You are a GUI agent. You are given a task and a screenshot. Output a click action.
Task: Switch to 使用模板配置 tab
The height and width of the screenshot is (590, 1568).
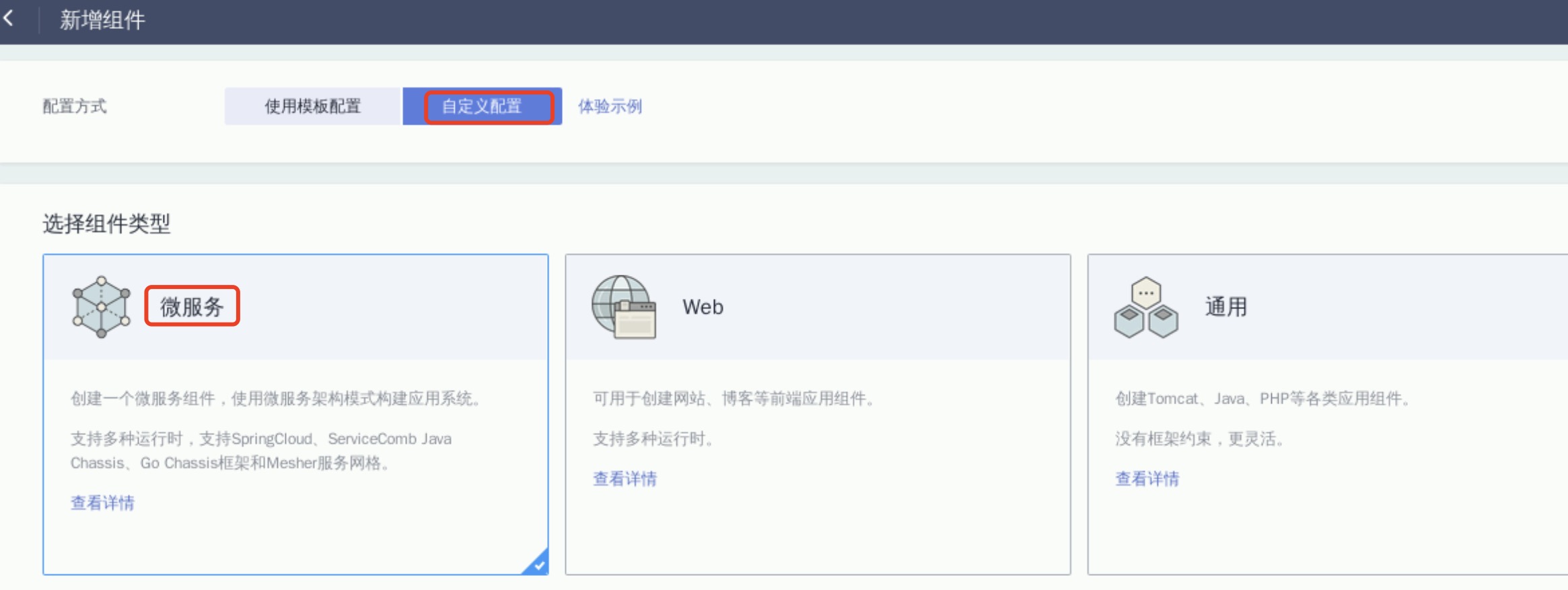click(313, 106)
